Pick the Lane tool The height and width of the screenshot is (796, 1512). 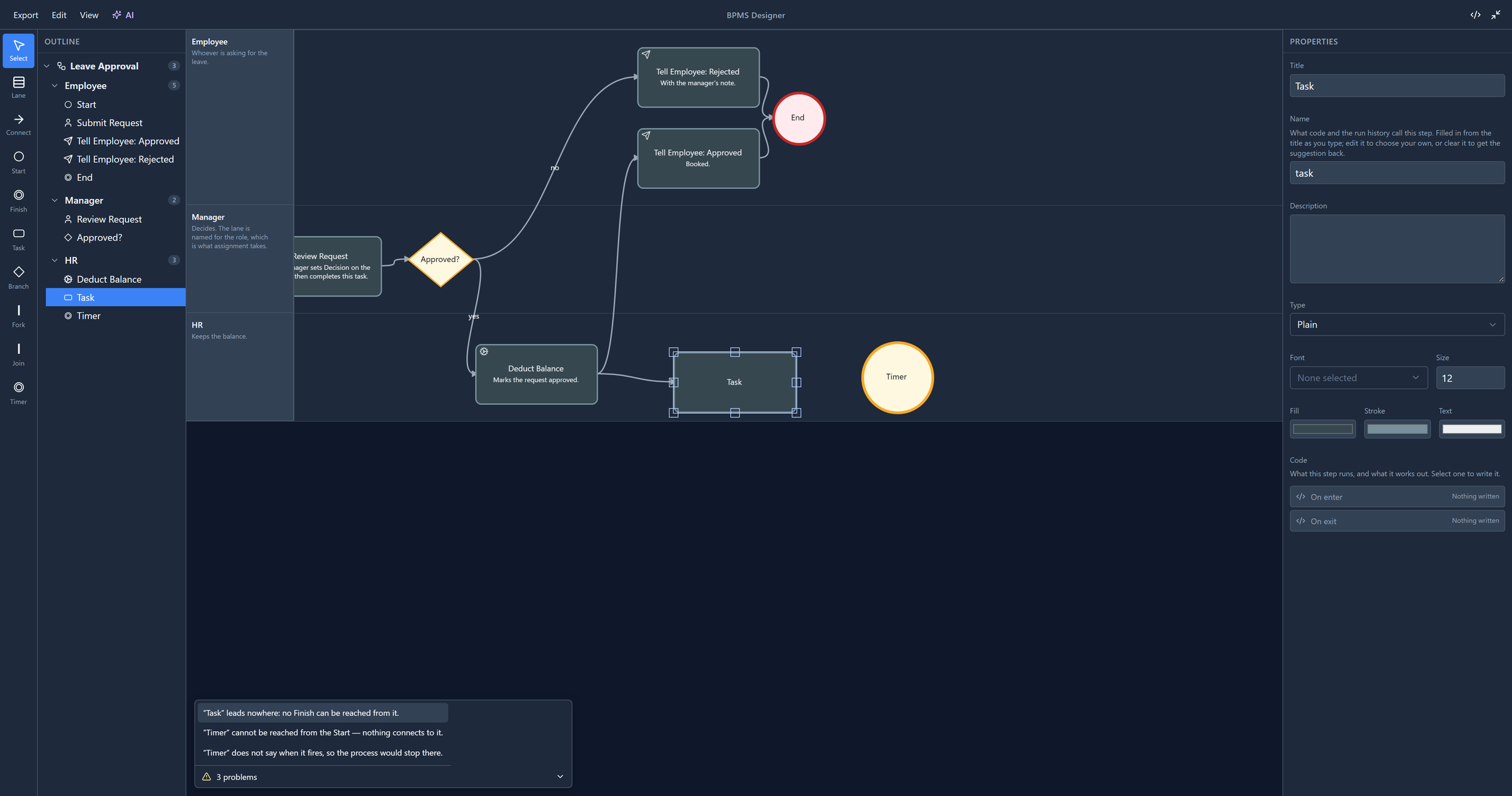18,88
